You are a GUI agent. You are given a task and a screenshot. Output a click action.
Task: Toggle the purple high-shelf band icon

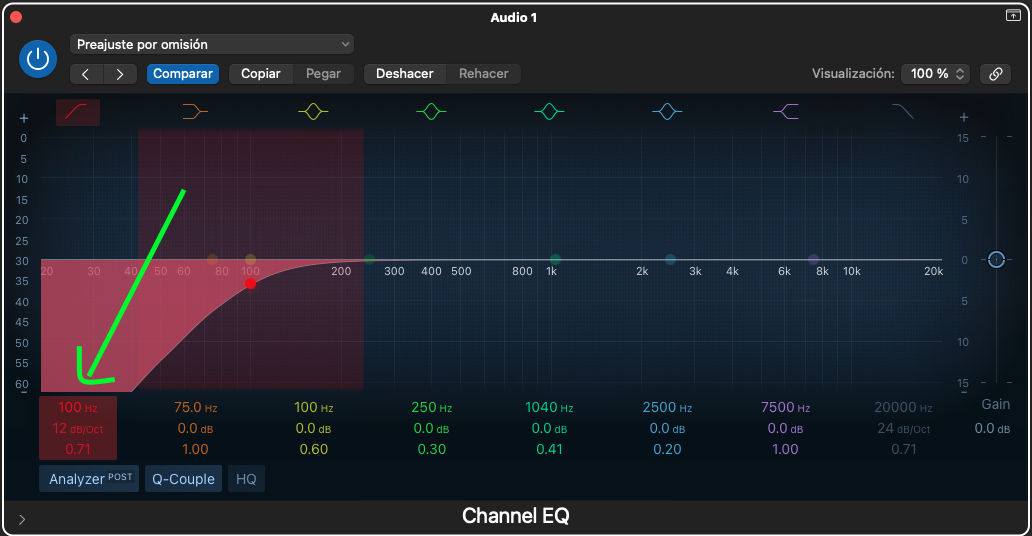[x=785, y=112]
